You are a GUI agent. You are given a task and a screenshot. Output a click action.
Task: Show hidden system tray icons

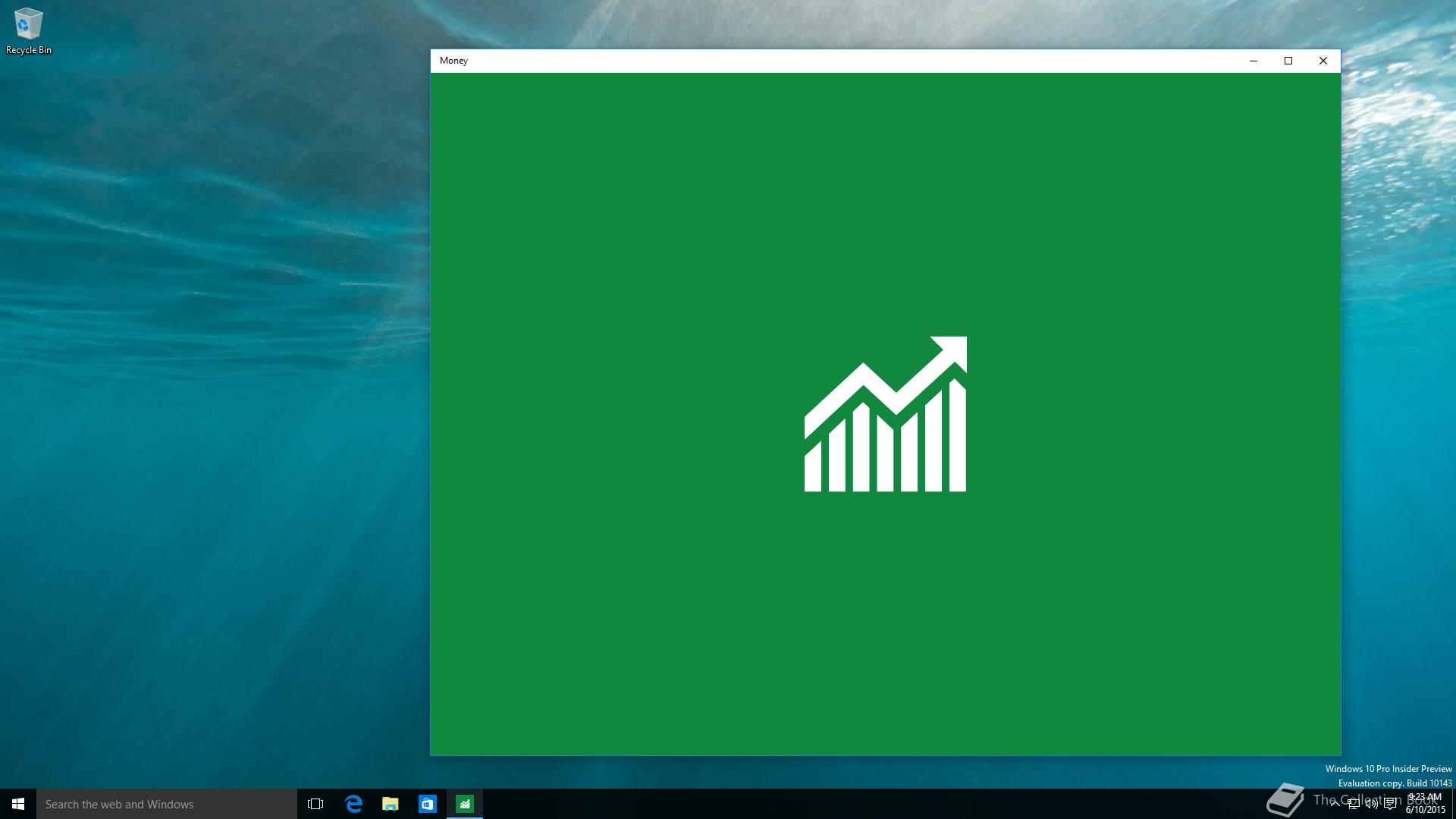pyautogui.click(x=1335, y=804)
